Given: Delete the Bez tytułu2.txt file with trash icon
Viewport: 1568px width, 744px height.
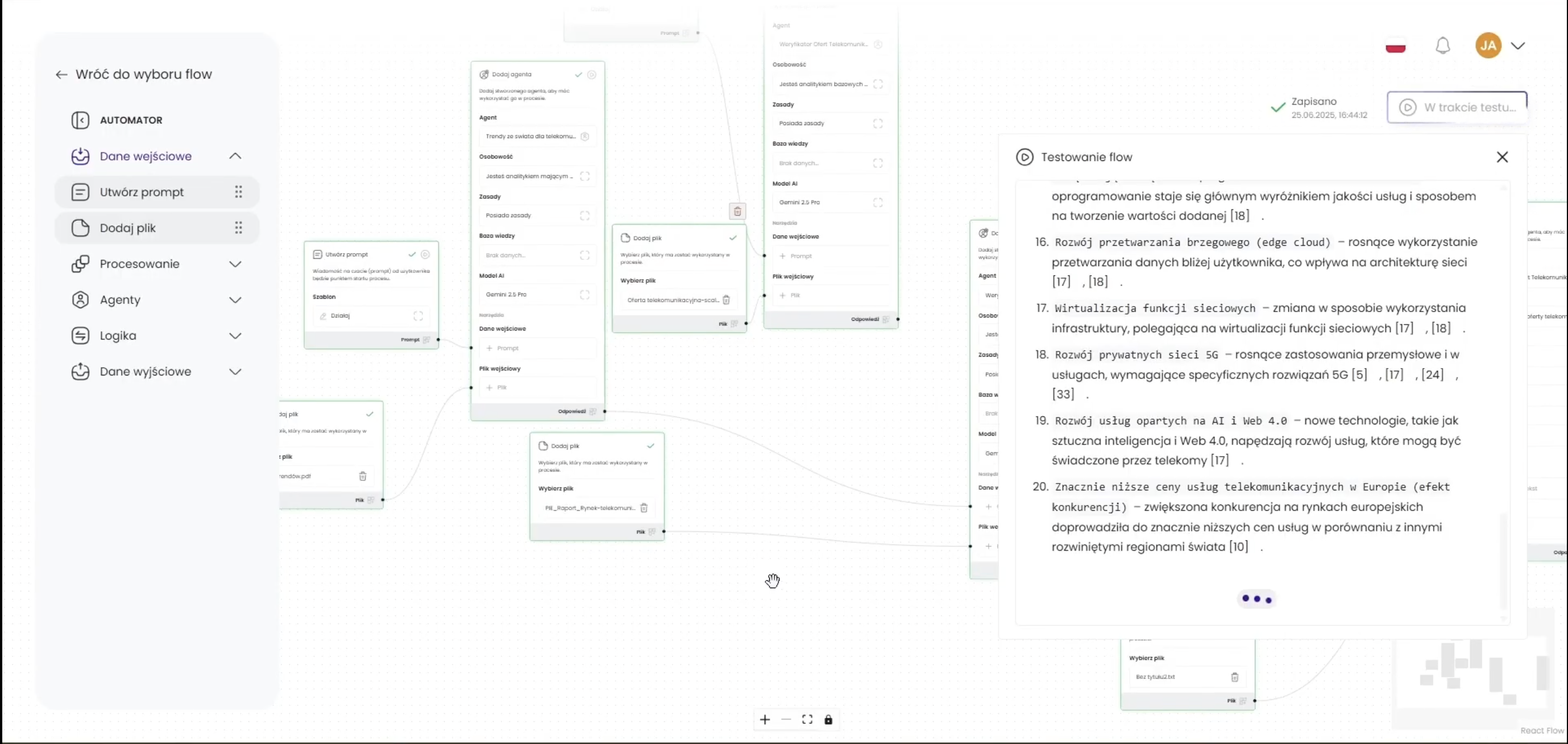Looking at the screenshot, I should click(x=1234, y=677).
